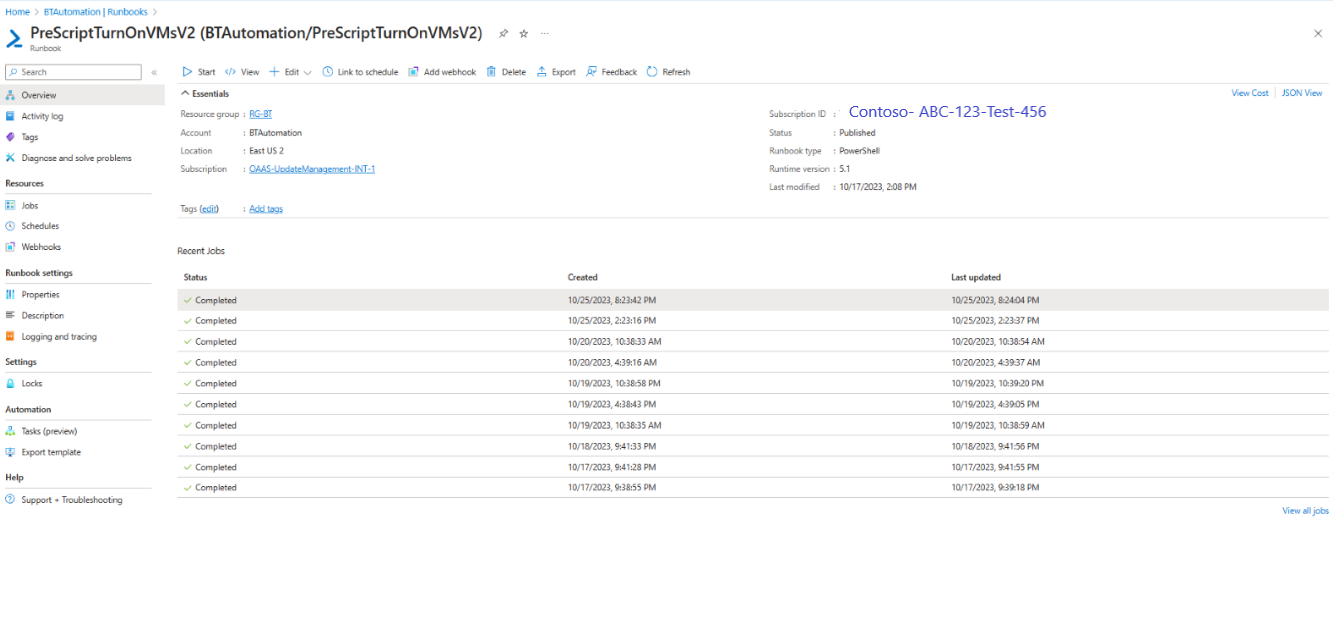
Task: Click the Schedules sidebar icon
Action: tap(11, 226)
